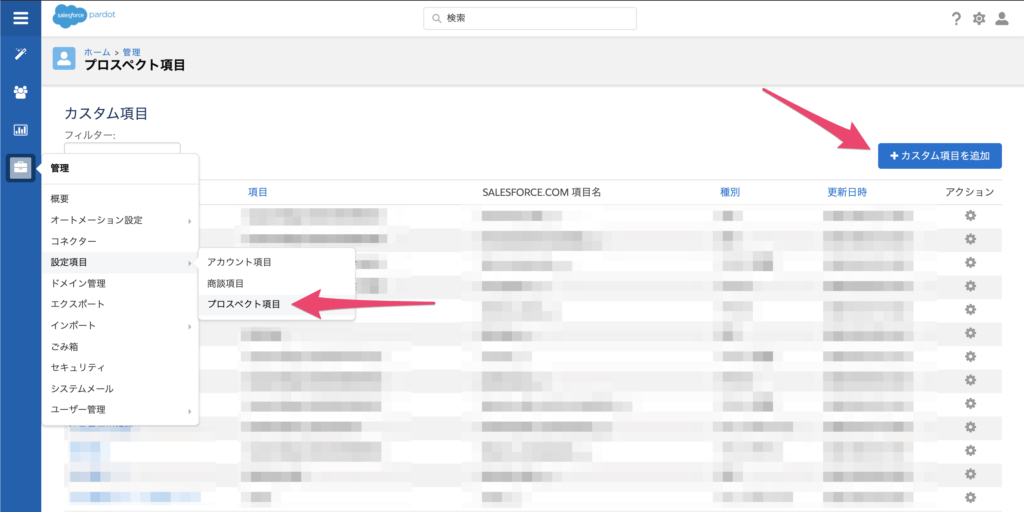
Task: Expand オートメーション設定 submenu
Action: coord(120,221)
